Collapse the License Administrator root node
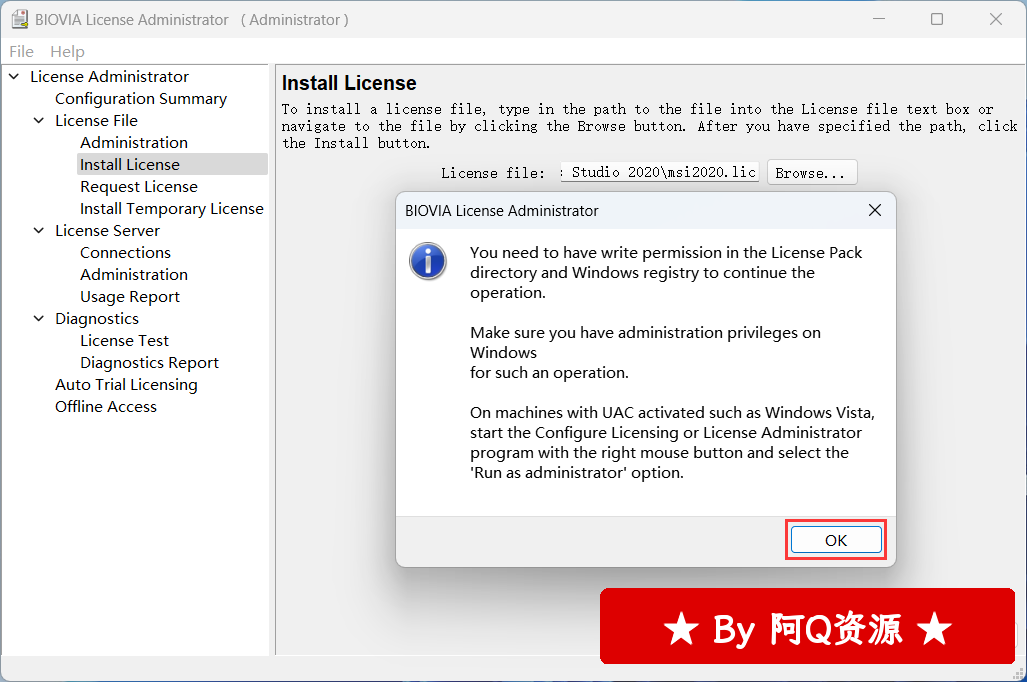Image resolution: width=1027 pixels, height=682 pixels. pyautogui.click(x=14, y=77)
